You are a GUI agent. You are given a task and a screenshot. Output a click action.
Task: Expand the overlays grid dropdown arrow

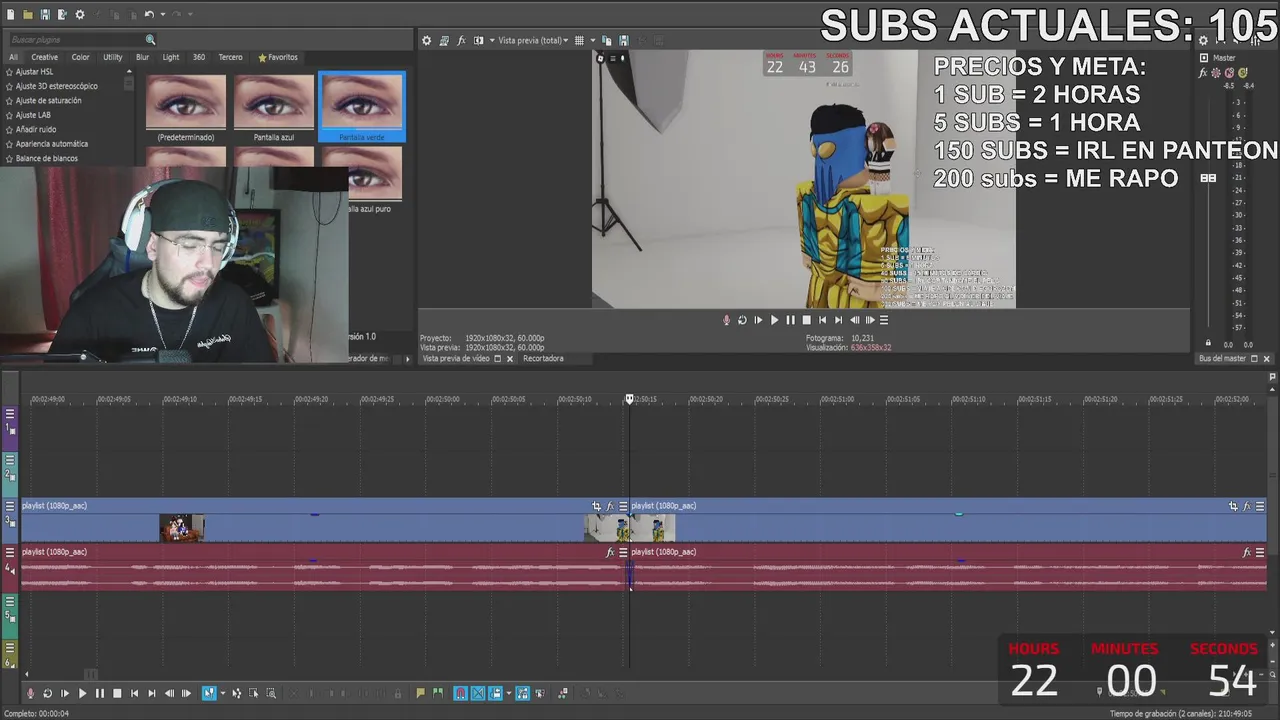pyautogui.click(x=593, y=40)
